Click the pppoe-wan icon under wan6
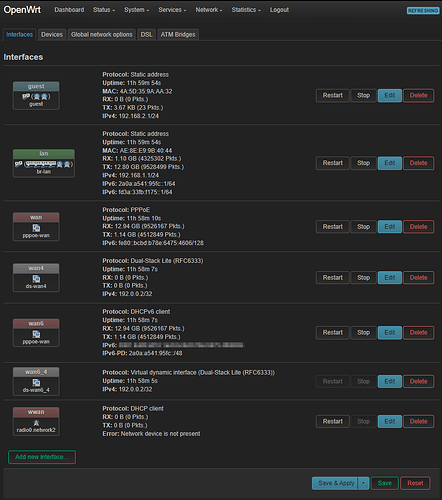442x500 pixels. [36, 334]
